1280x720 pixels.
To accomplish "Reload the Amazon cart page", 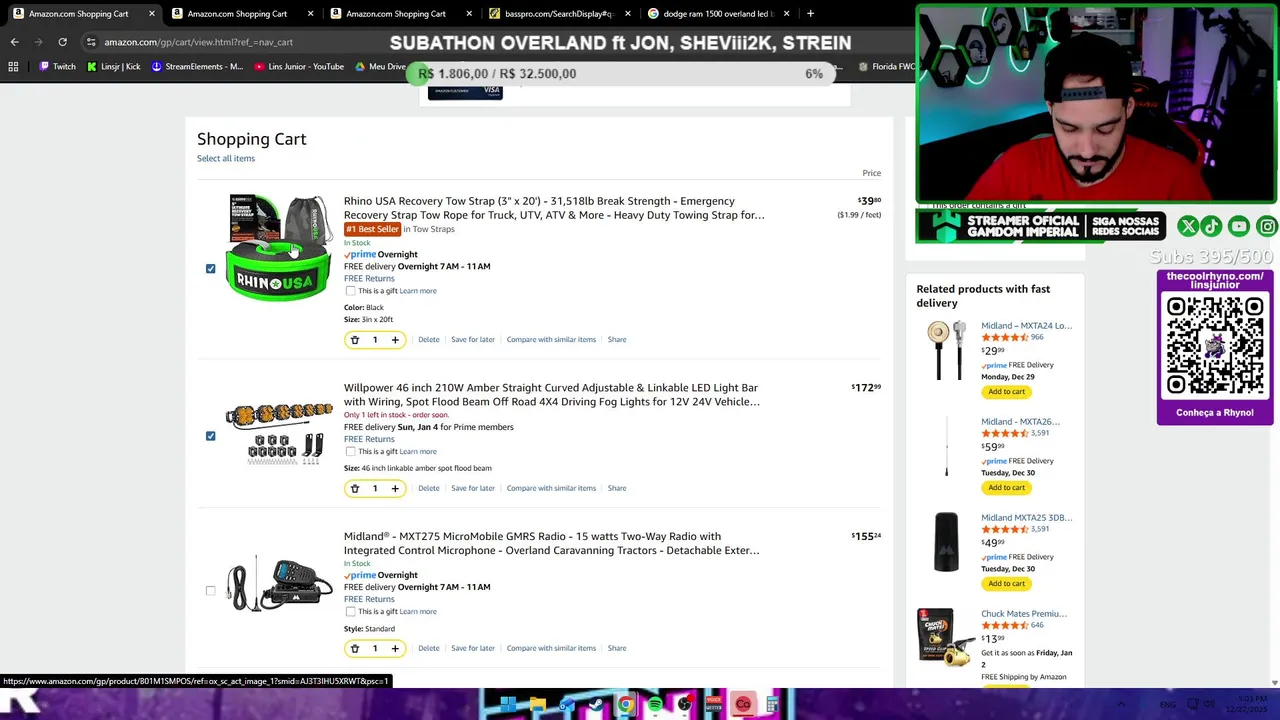I will (62, 42).
